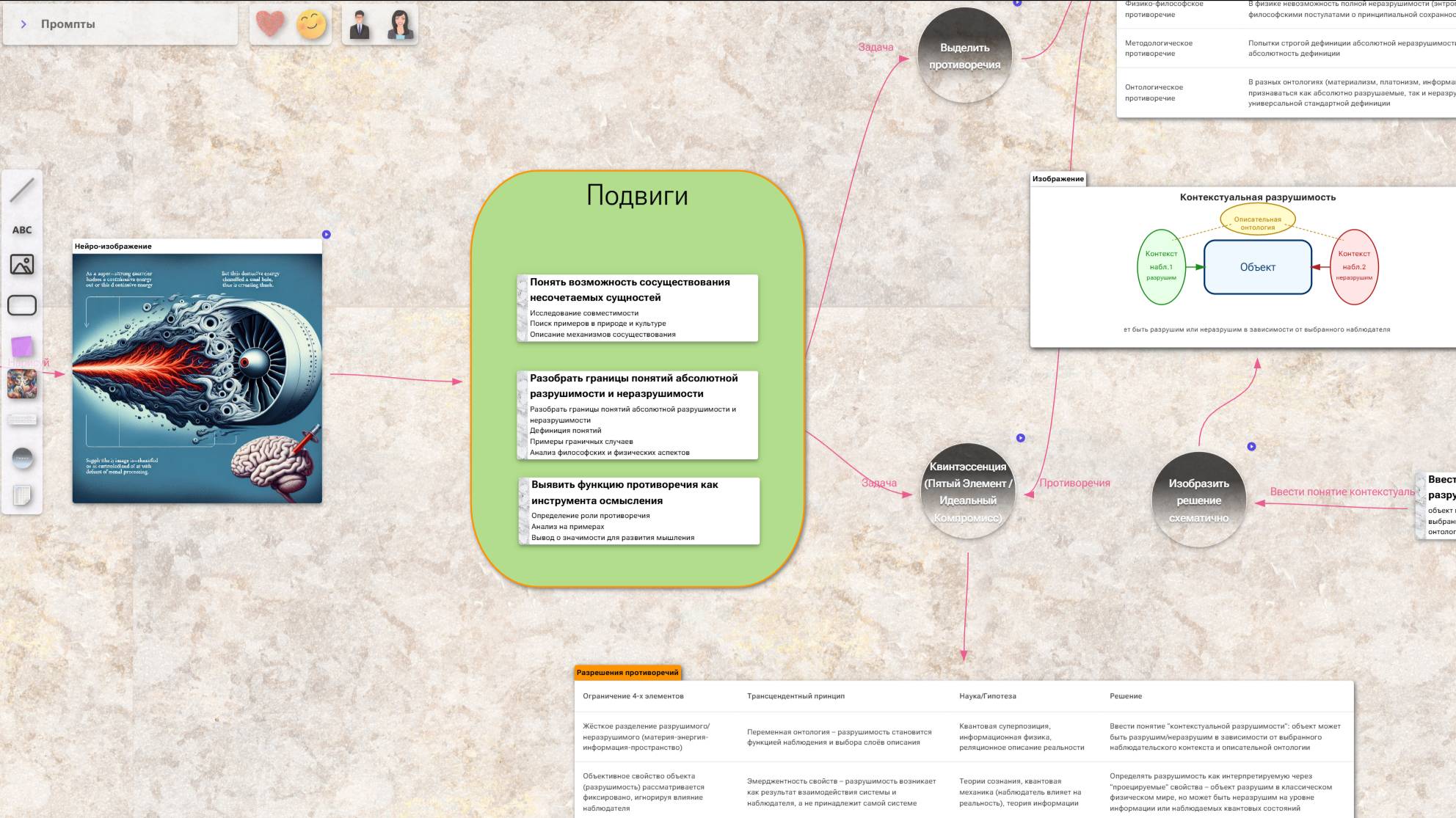This screenshot has height=818, width=1456.
Task: Select the Подвиги group title
Action: click(637, 195)
